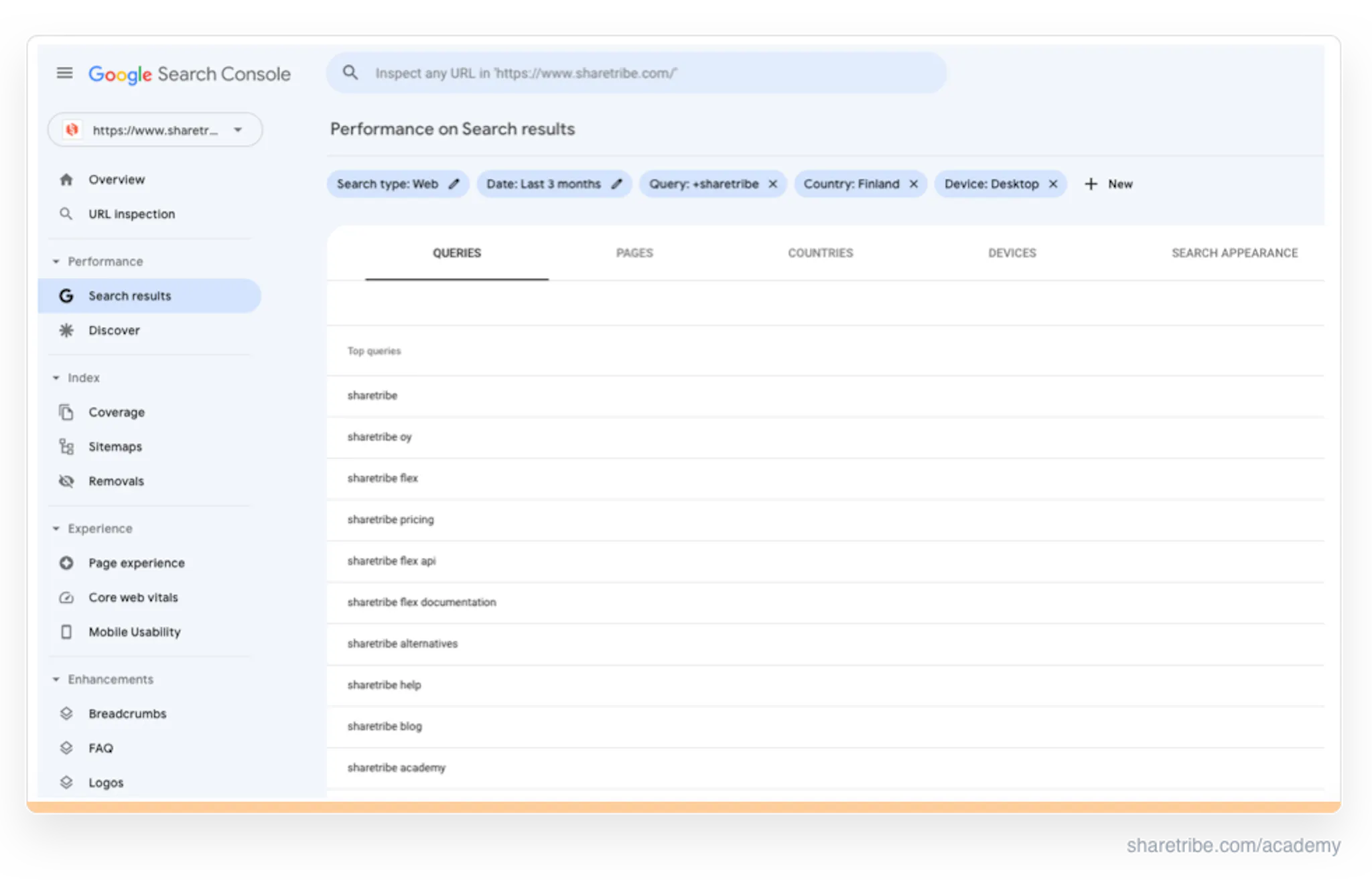This screenshot has width=1372, height=894.
Task: Open the Discover performance report
Action: point(115,330)
